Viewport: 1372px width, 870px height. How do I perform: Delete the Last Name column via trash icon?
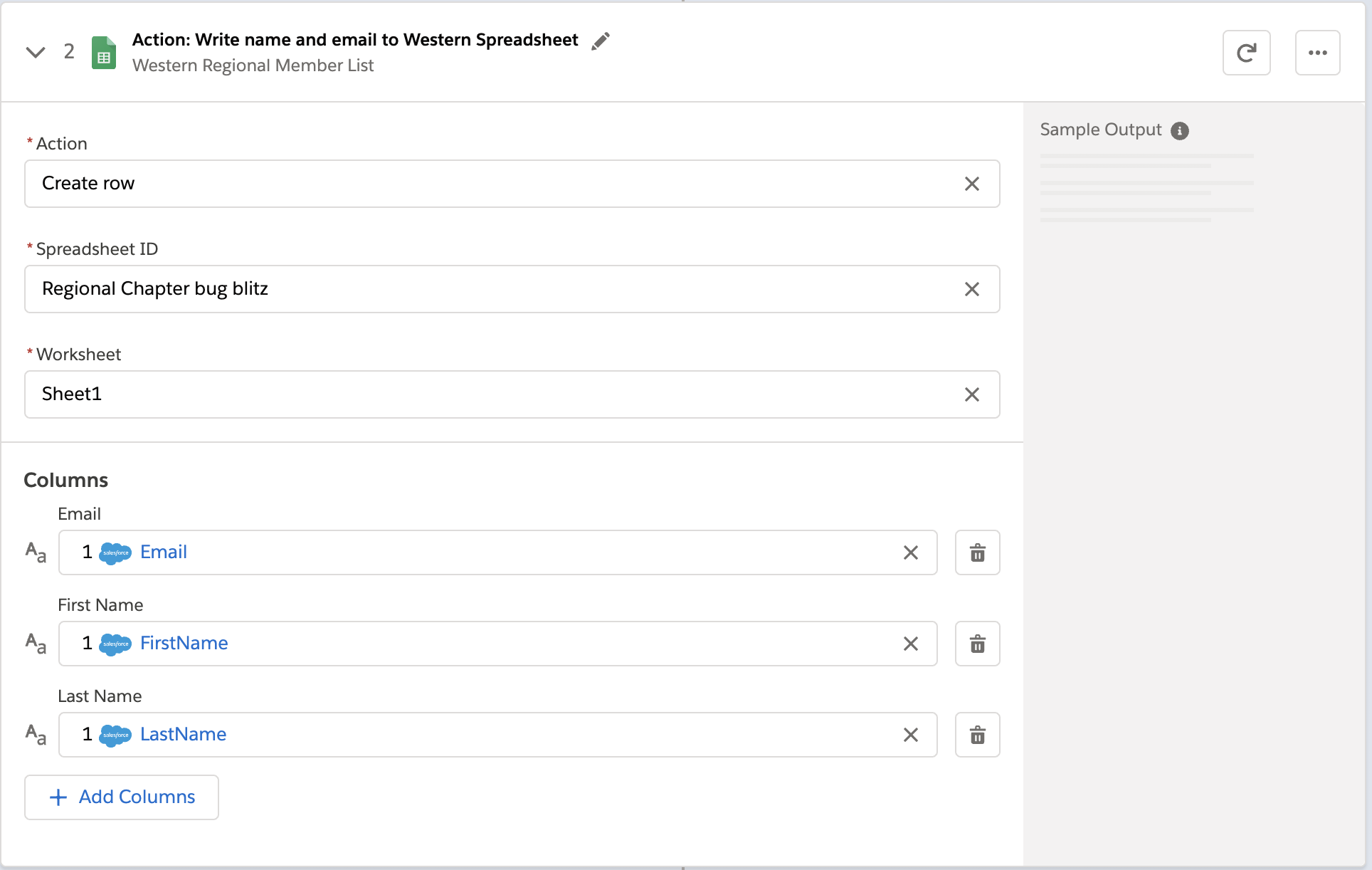pyautogui.click(x=977, y=735)
